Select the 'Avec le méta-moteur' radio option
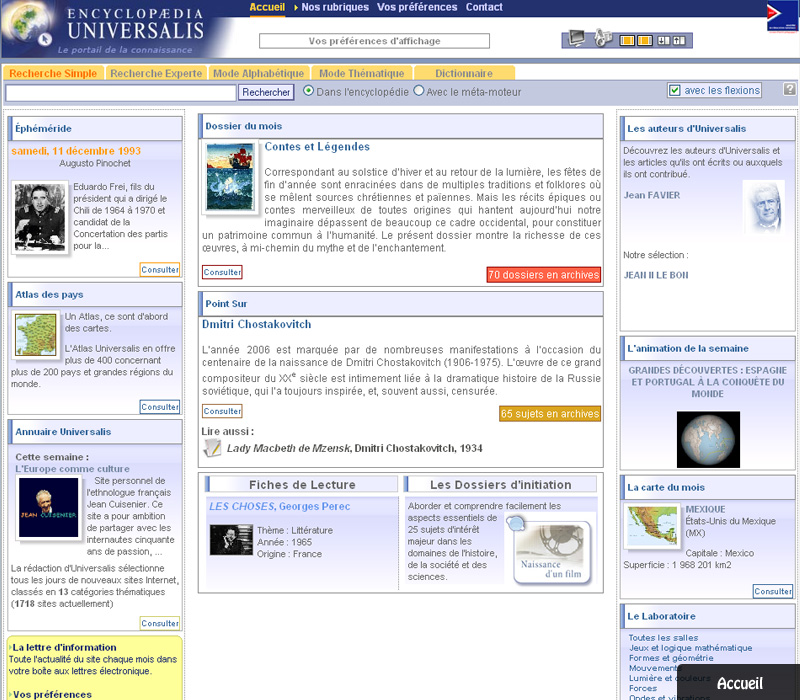 (x=419, y=91)
